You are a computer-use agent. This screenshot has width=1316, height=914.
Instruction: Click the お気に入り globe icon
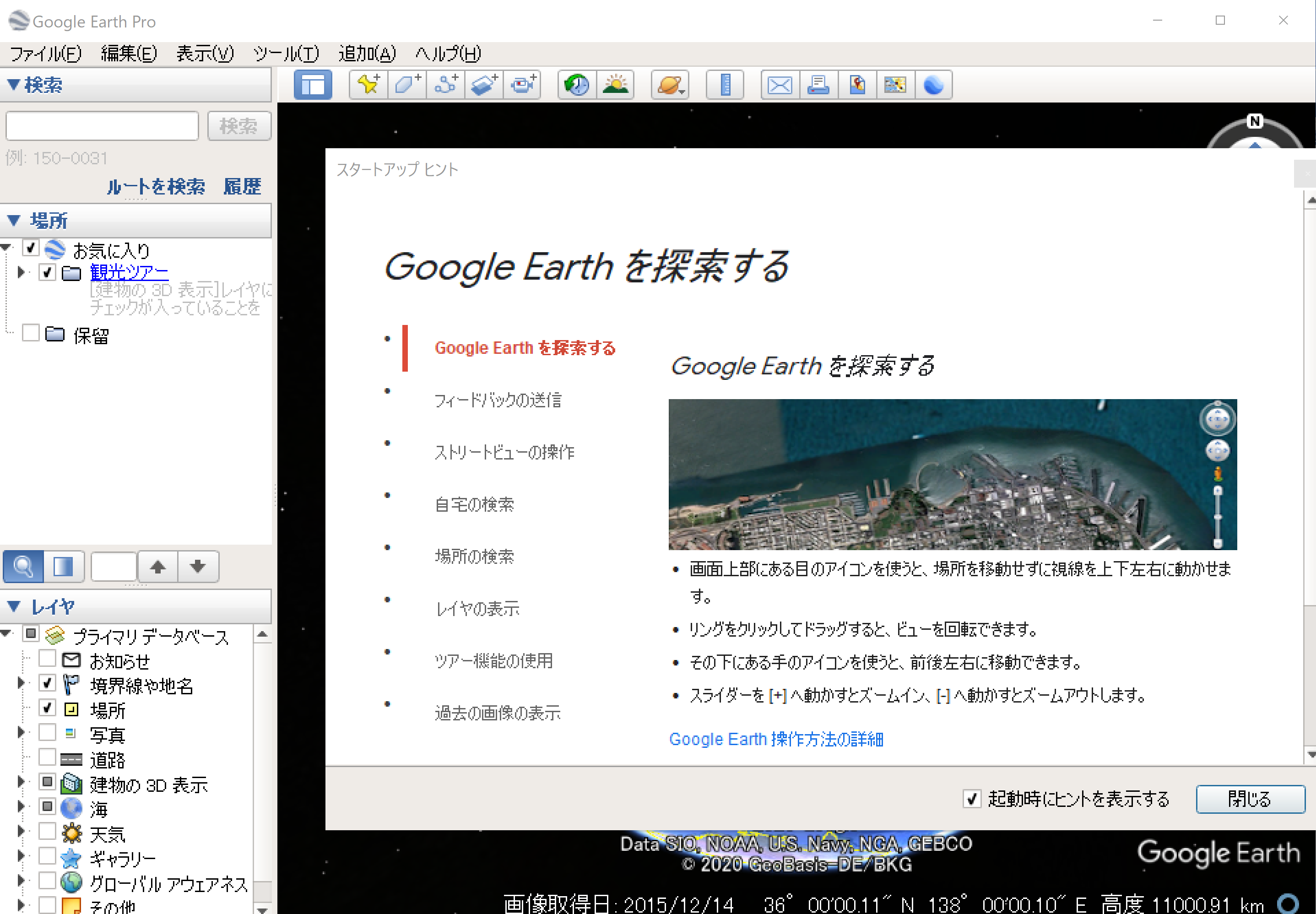click(x=55, y=249)
